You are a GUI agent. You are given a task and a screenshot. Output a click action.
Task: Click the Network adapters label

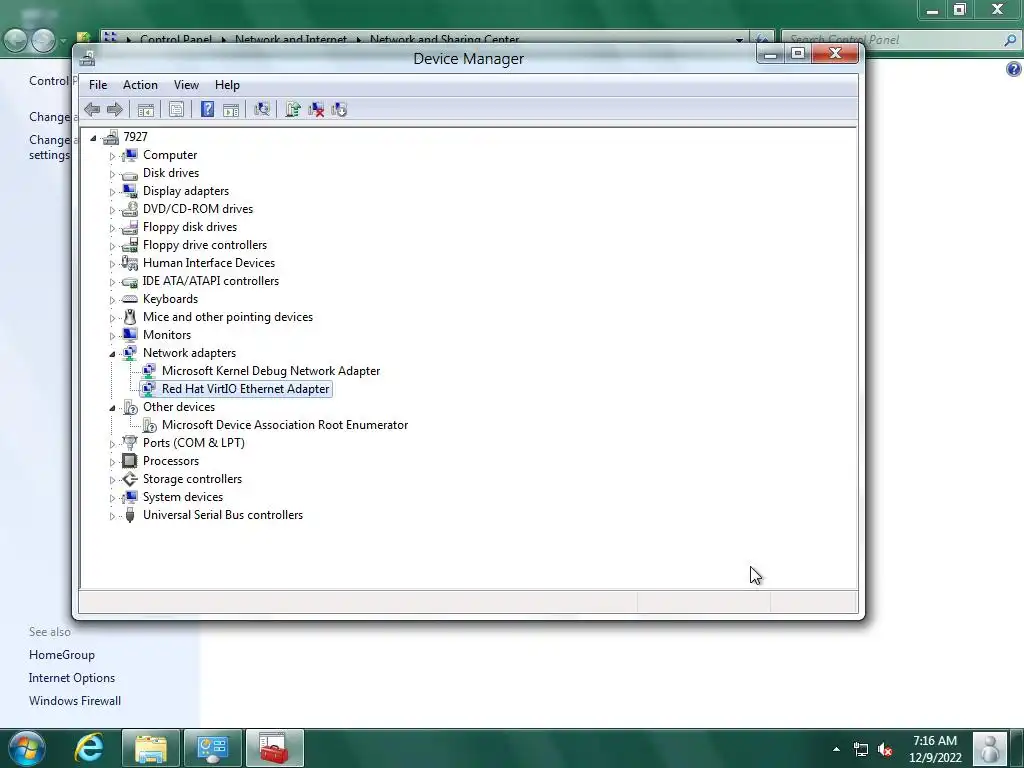pos(189,353)
